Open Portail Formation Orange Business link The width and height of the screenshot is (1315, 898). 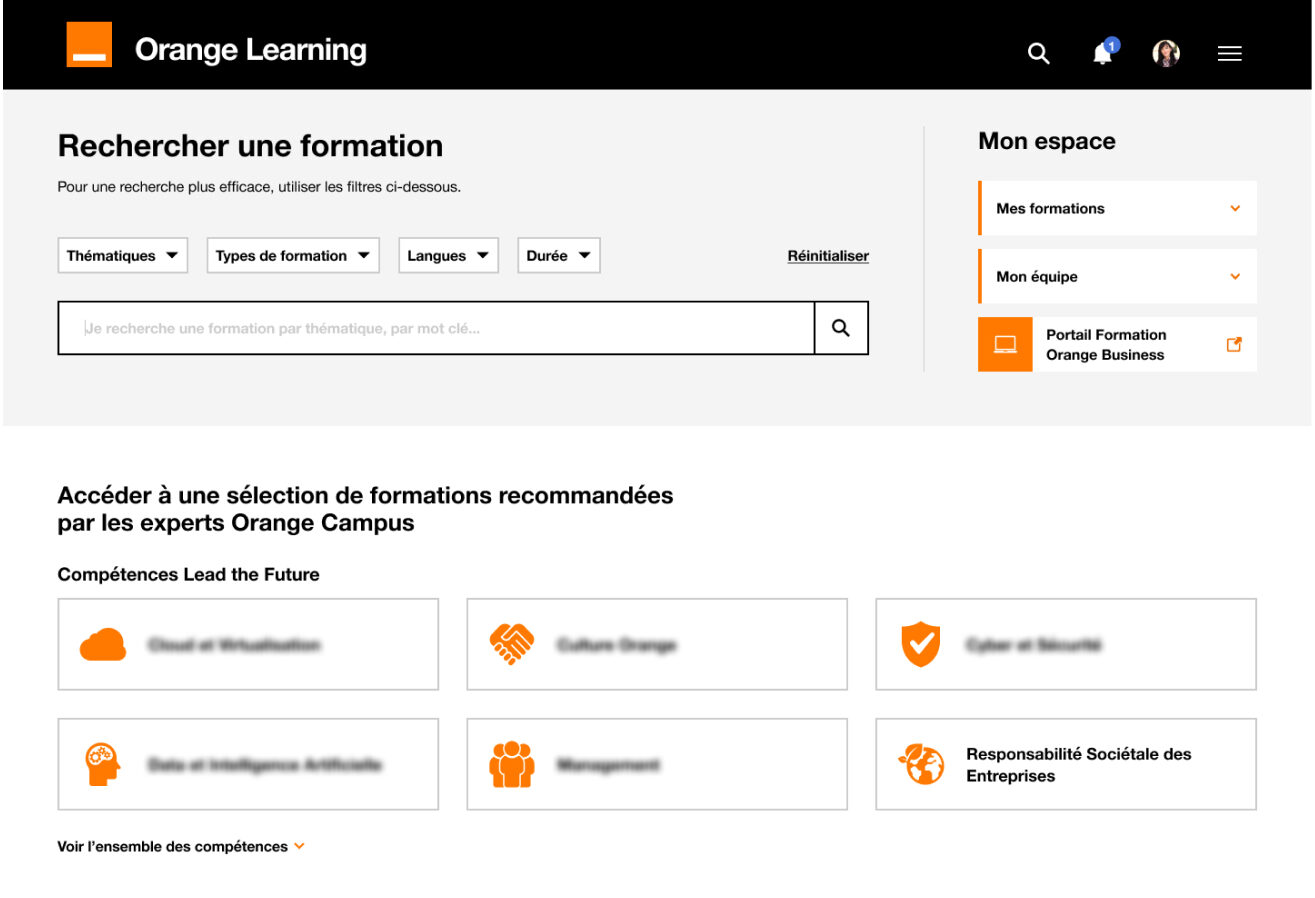[1117, 344]
